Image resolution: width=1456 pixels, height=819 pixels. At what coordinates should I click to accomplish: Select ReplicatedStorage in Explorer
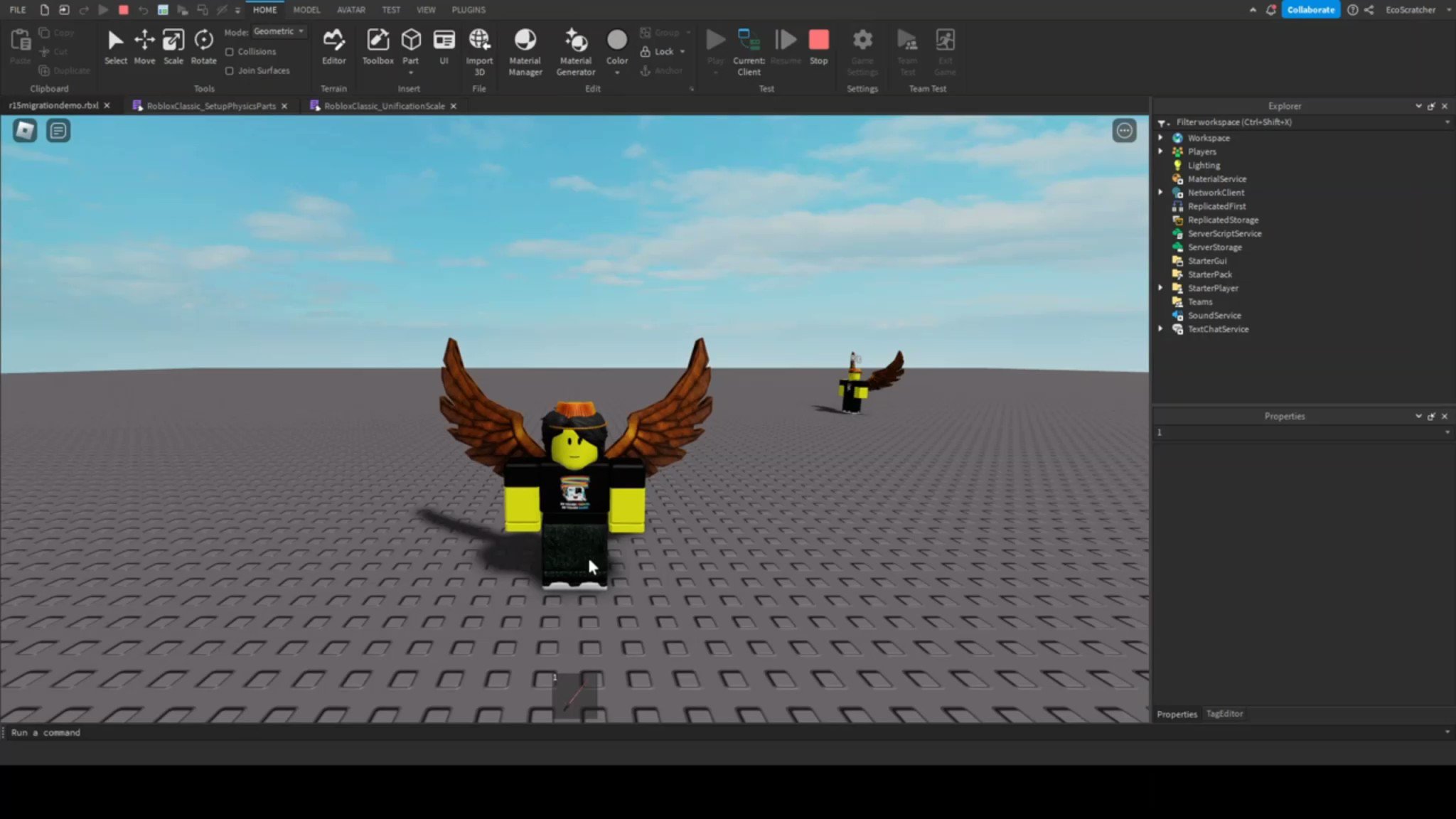click(1223, 220)
